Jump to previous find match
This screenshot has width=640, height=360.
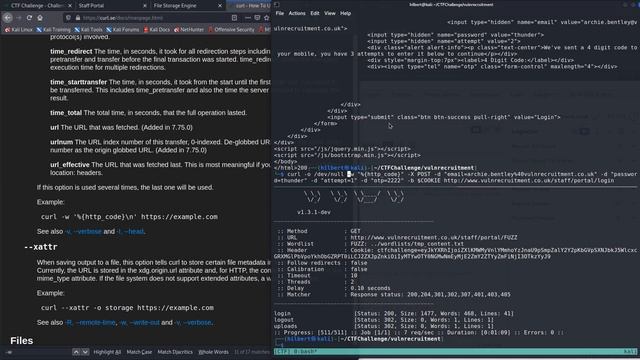[76, 352]
